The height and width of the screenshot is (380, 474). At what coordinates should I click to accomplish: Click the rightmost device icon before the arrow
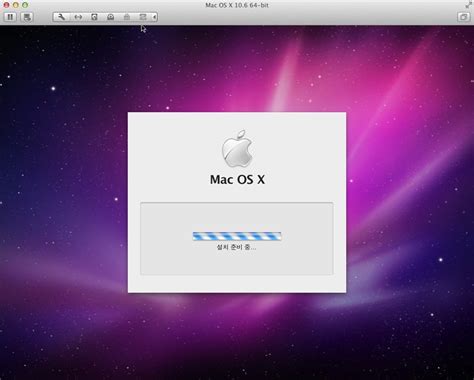143,17
